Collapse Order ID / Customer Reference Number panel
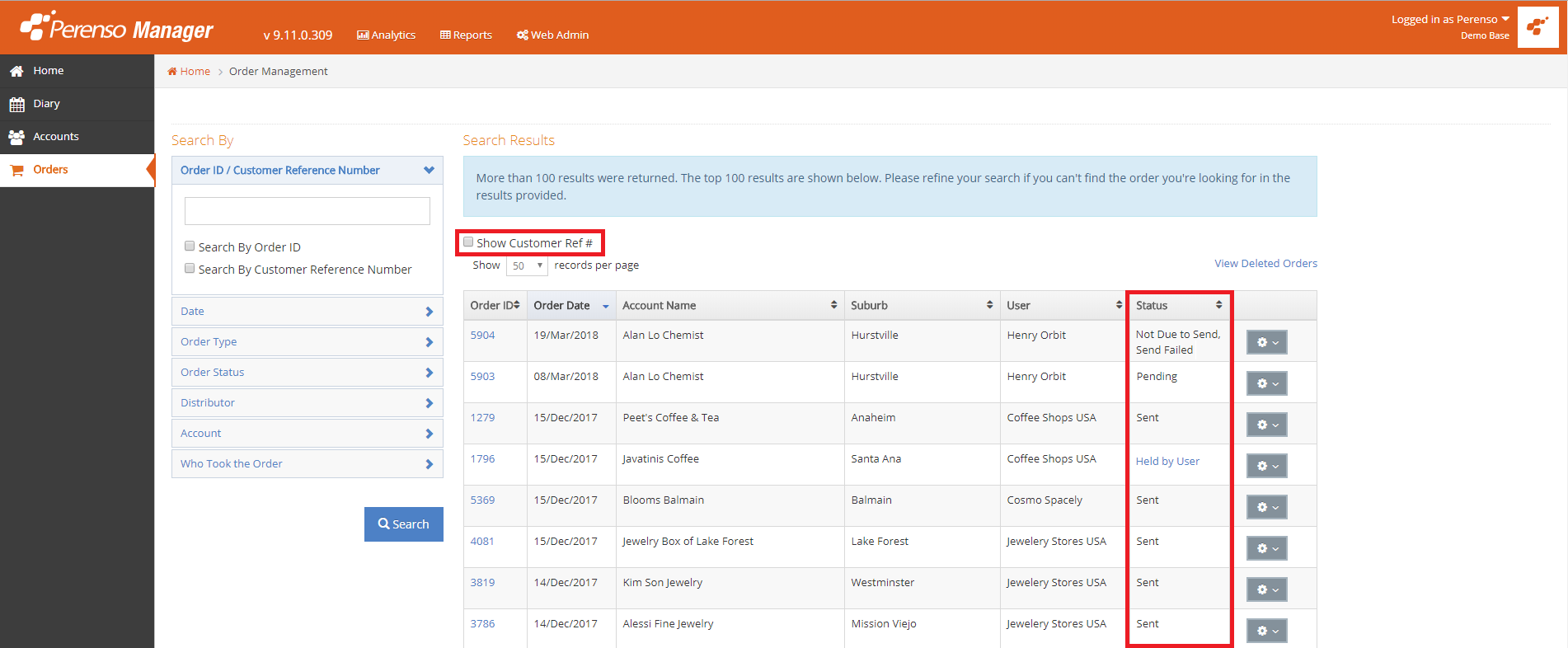The image size is (1568, 648). click(x=307, y=171)
